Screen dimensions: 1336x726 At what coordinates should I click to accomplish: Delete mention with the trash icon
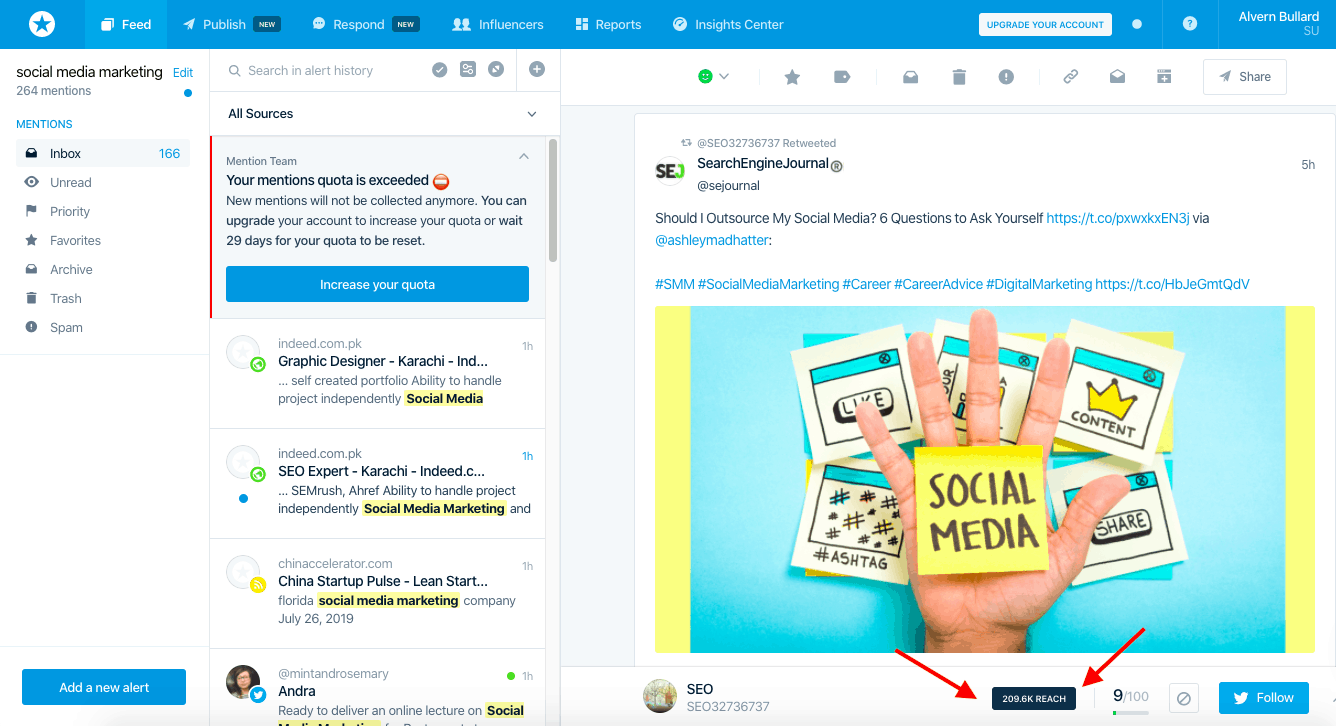(x=959, y=77)
